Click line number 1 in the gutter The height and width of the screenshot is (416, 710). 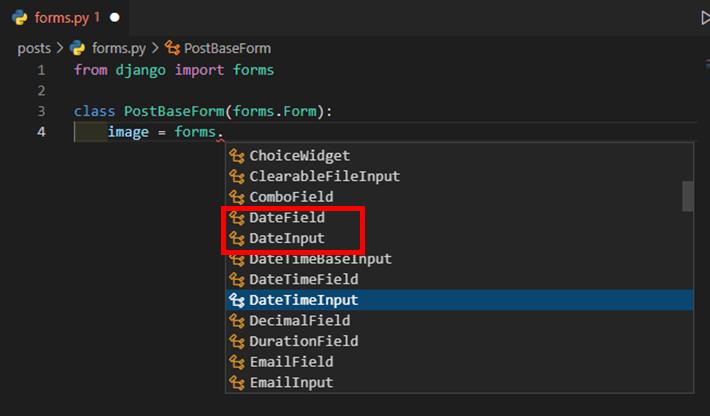41,70
